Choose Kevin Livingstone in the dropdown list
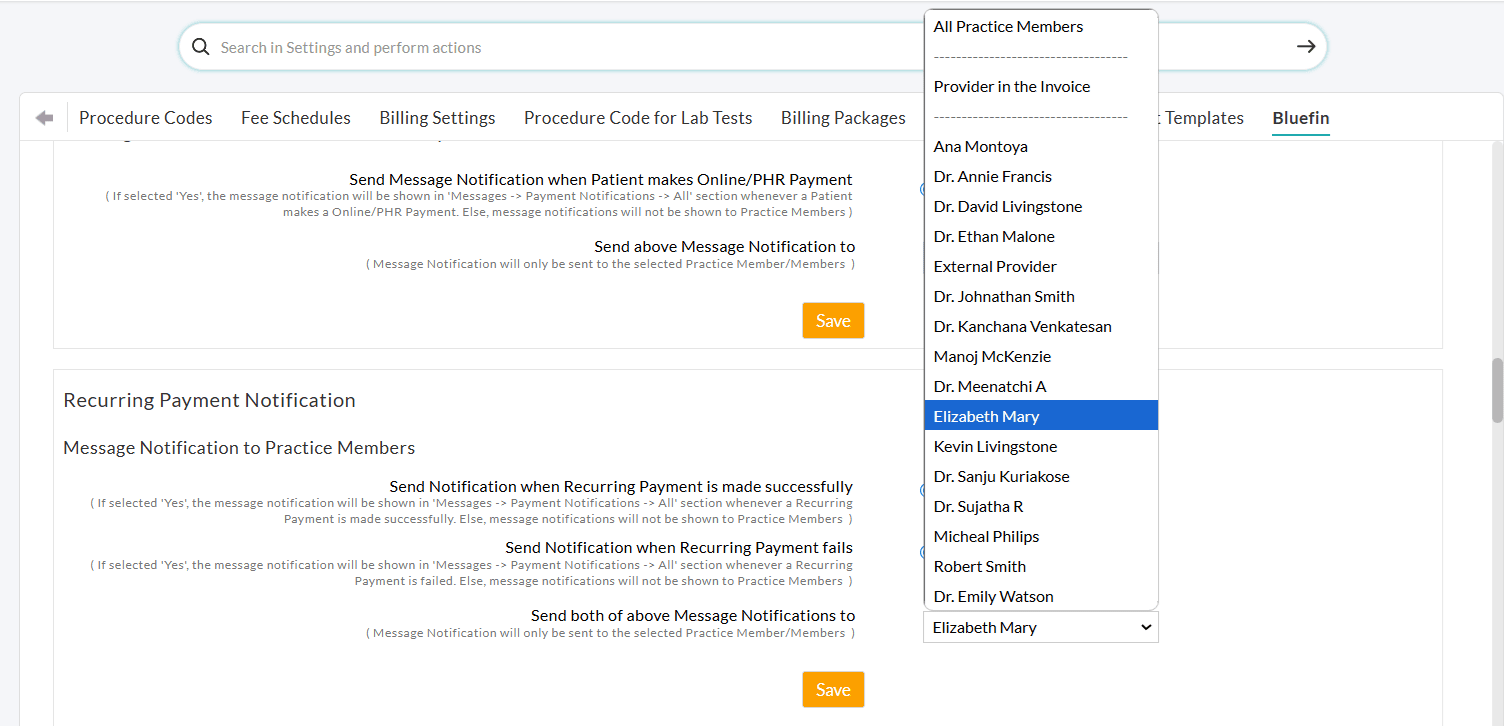This screenshot has width=1504, height=726. [x=995, y=447]
